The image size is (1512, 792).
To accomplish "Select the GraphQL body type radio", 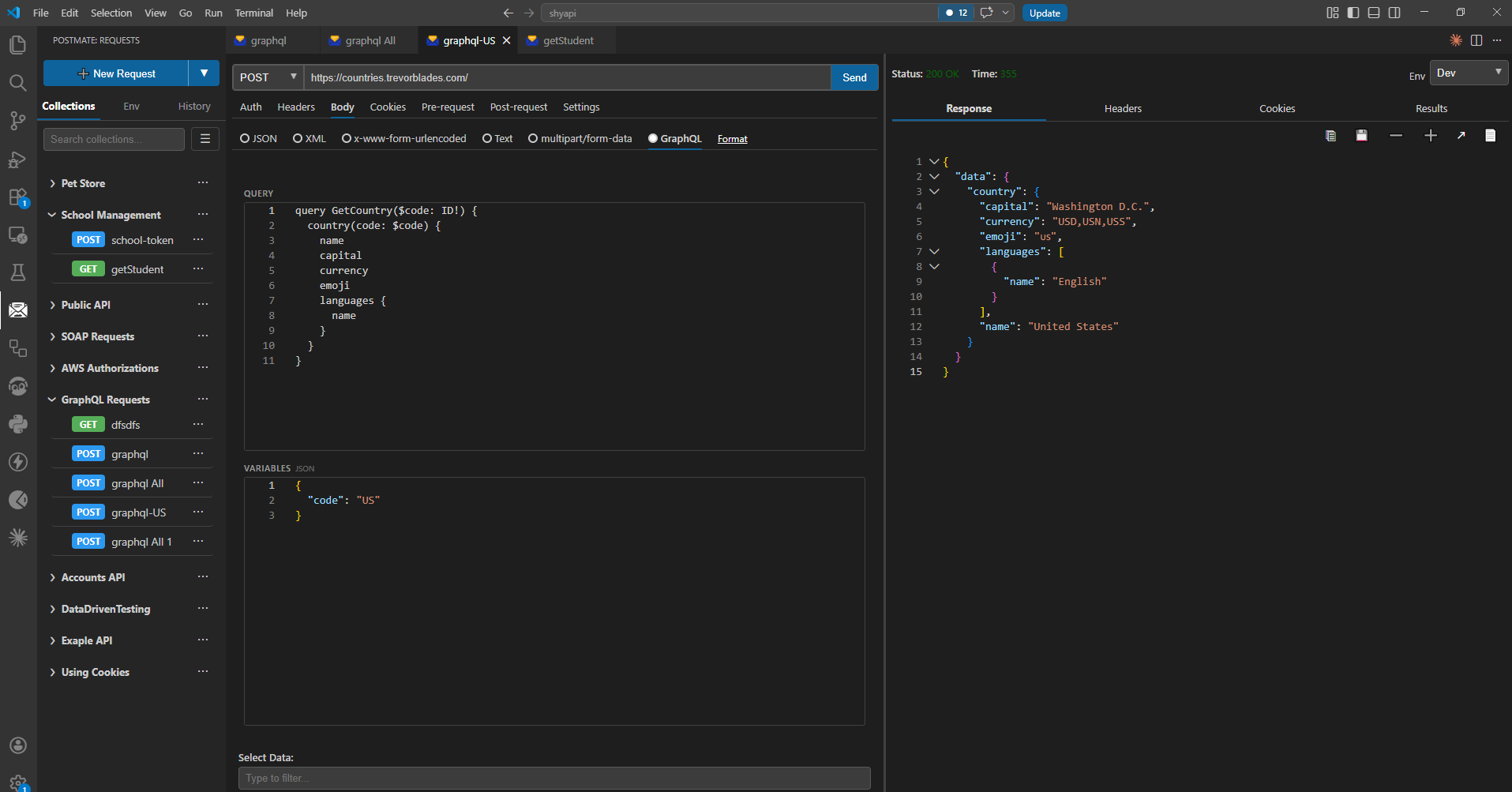I will pos(653,138).
